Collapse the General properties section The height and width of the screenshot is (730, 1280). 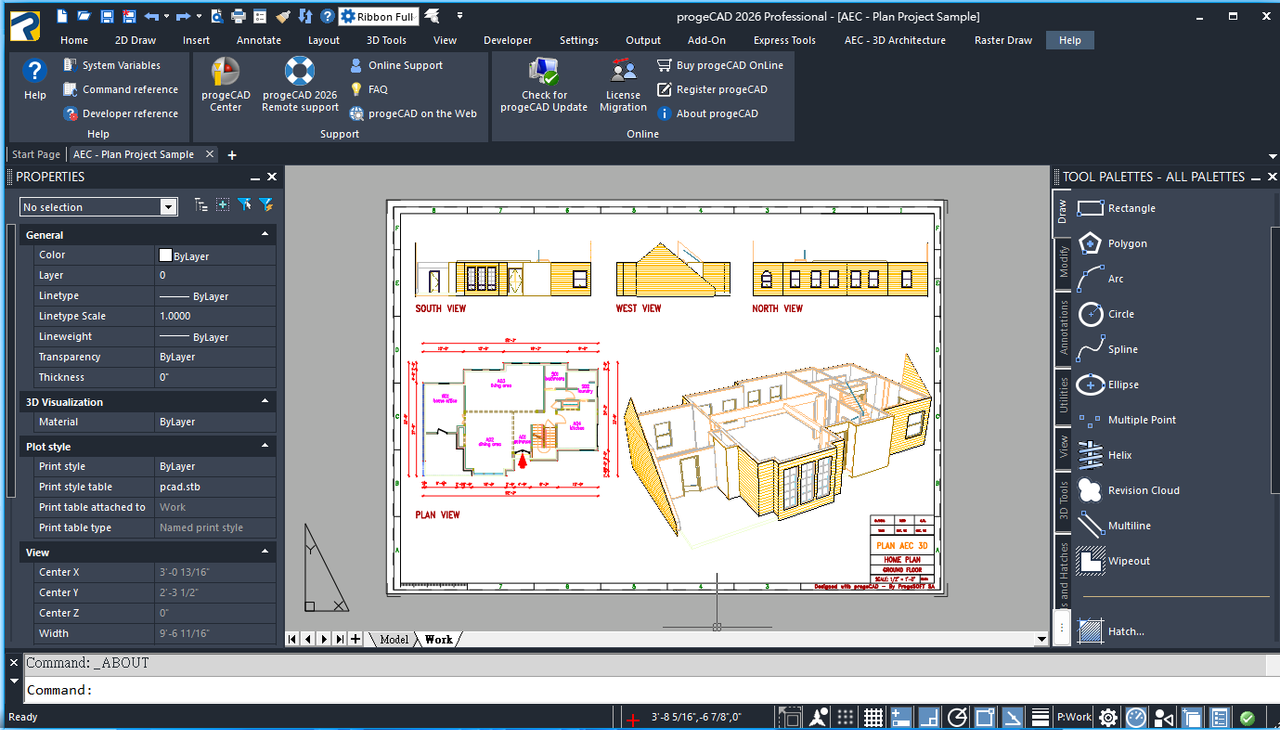coord(265,234)
